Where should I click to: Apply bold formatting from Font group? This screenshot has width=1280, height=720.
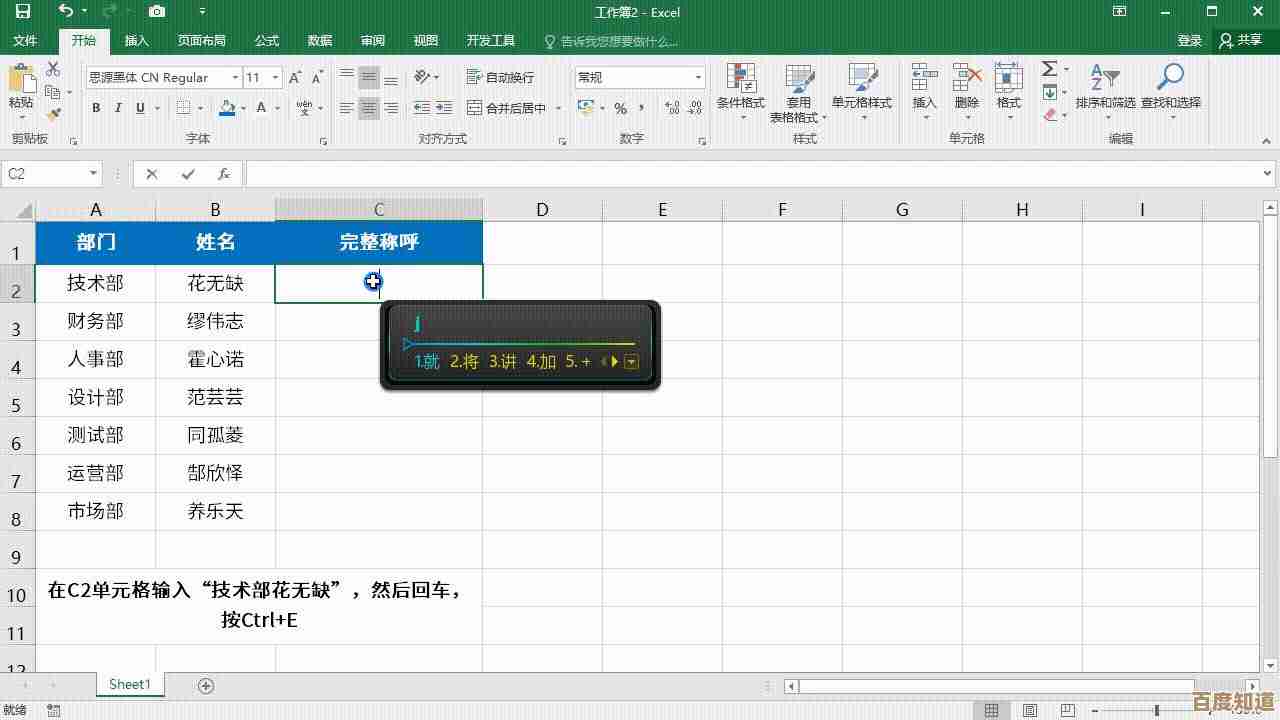coord(96,108)
